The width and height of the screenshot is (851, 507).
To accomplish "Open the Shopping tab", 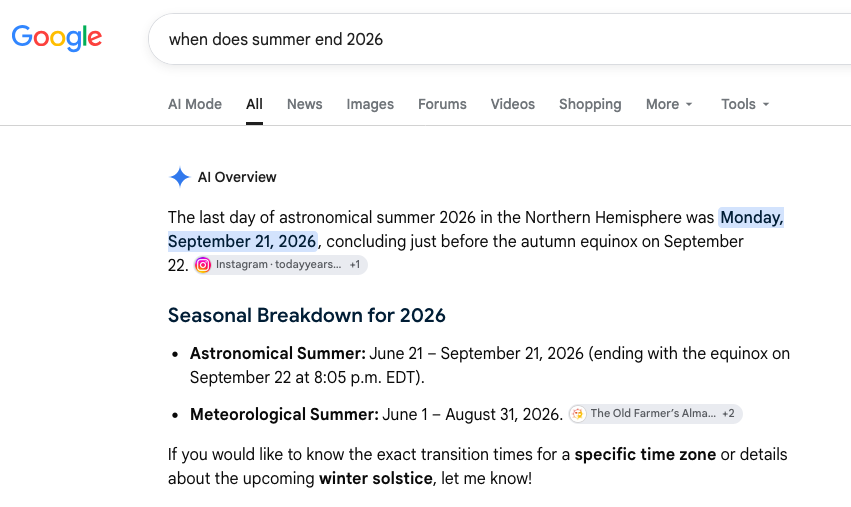I will click(590, 104).
